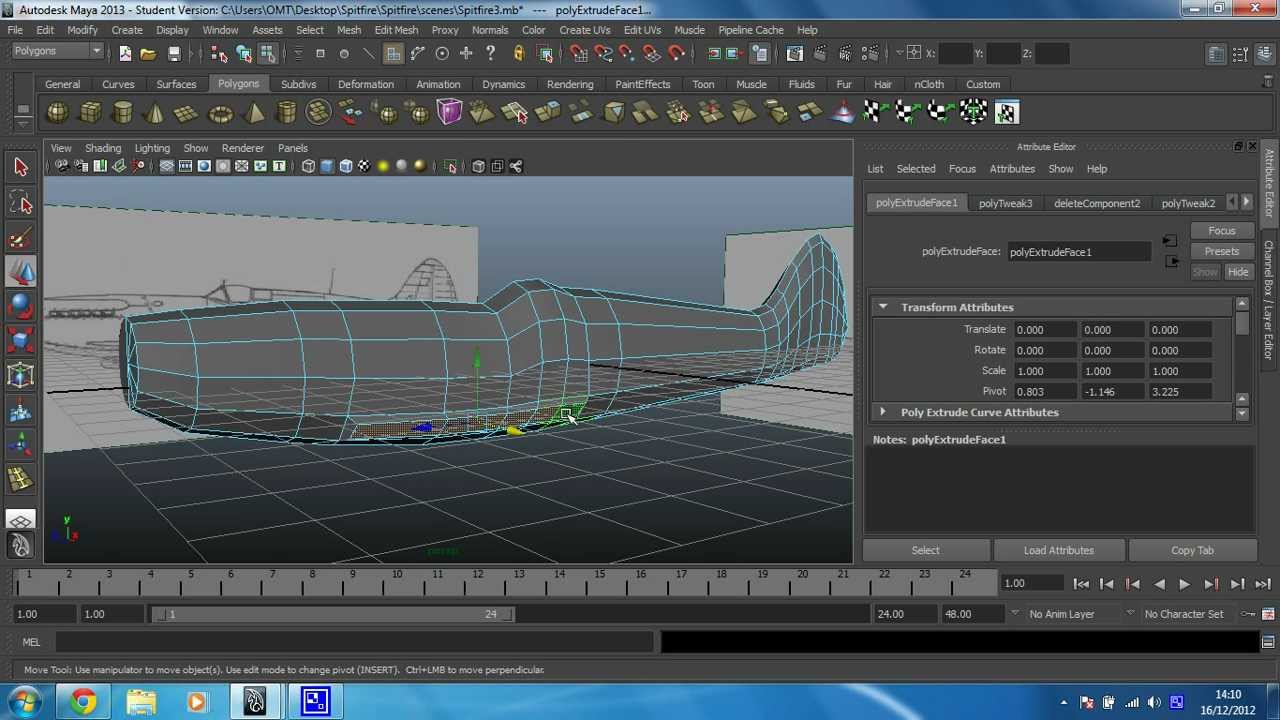
Task: Click the Presets button
Action: tap(1221, 251)
